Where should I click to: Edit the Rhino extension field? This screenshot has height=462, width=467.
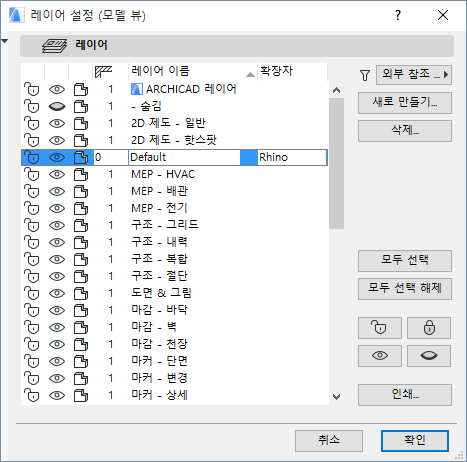coord(292,157)
